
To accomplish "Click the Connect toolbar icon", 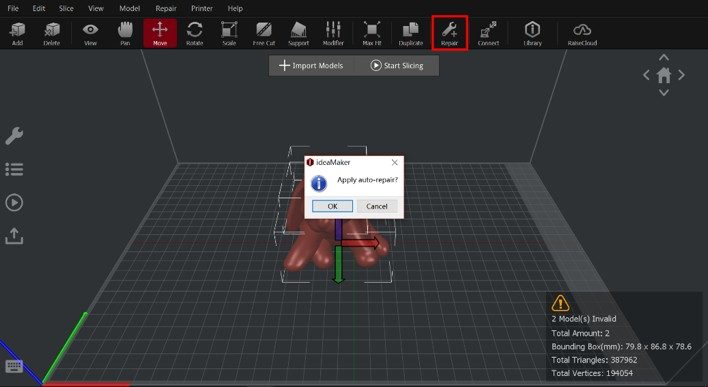I will click(x=489, y=33).
